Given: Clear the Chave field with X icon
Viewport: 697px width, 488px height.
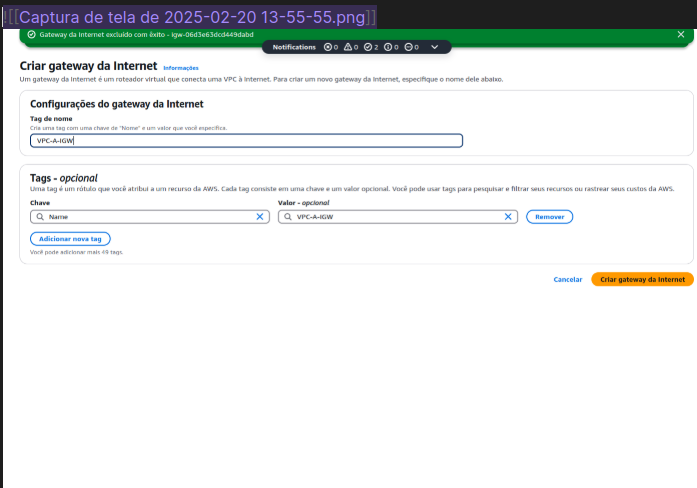Looking at the screenshot, I should [260, 216].
